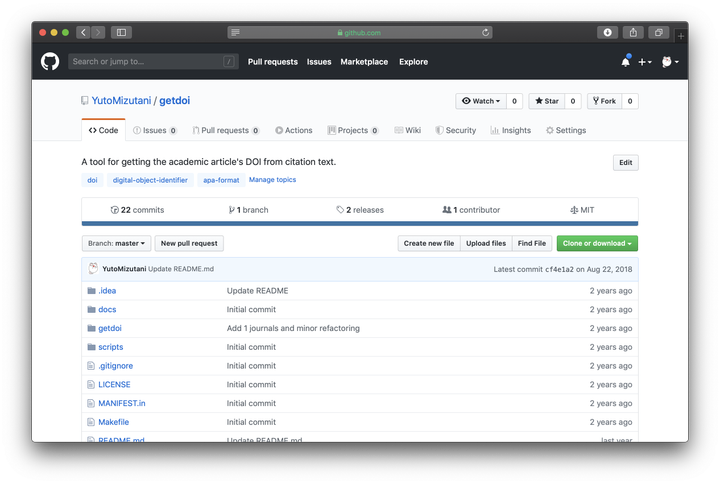Viewport: 720px width, 484px height.
Task: Switch to the Actions tab
Action: 294,130
